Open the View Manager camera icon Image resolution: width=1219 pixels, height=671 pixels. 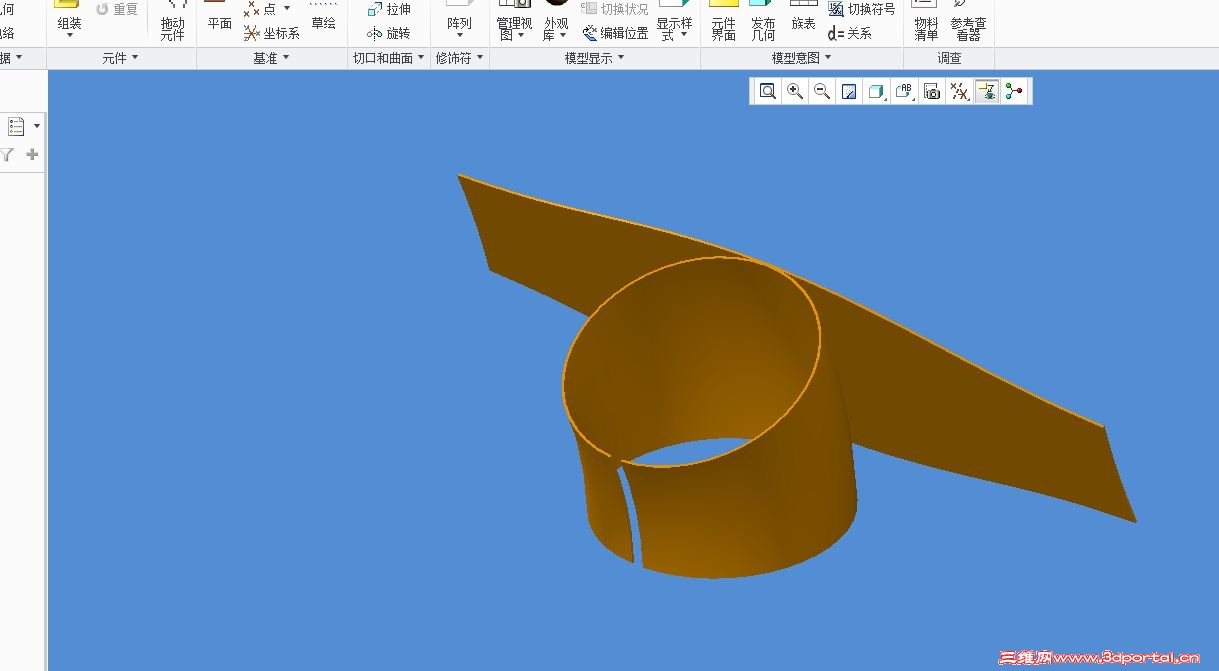click(x=932, y=92)
